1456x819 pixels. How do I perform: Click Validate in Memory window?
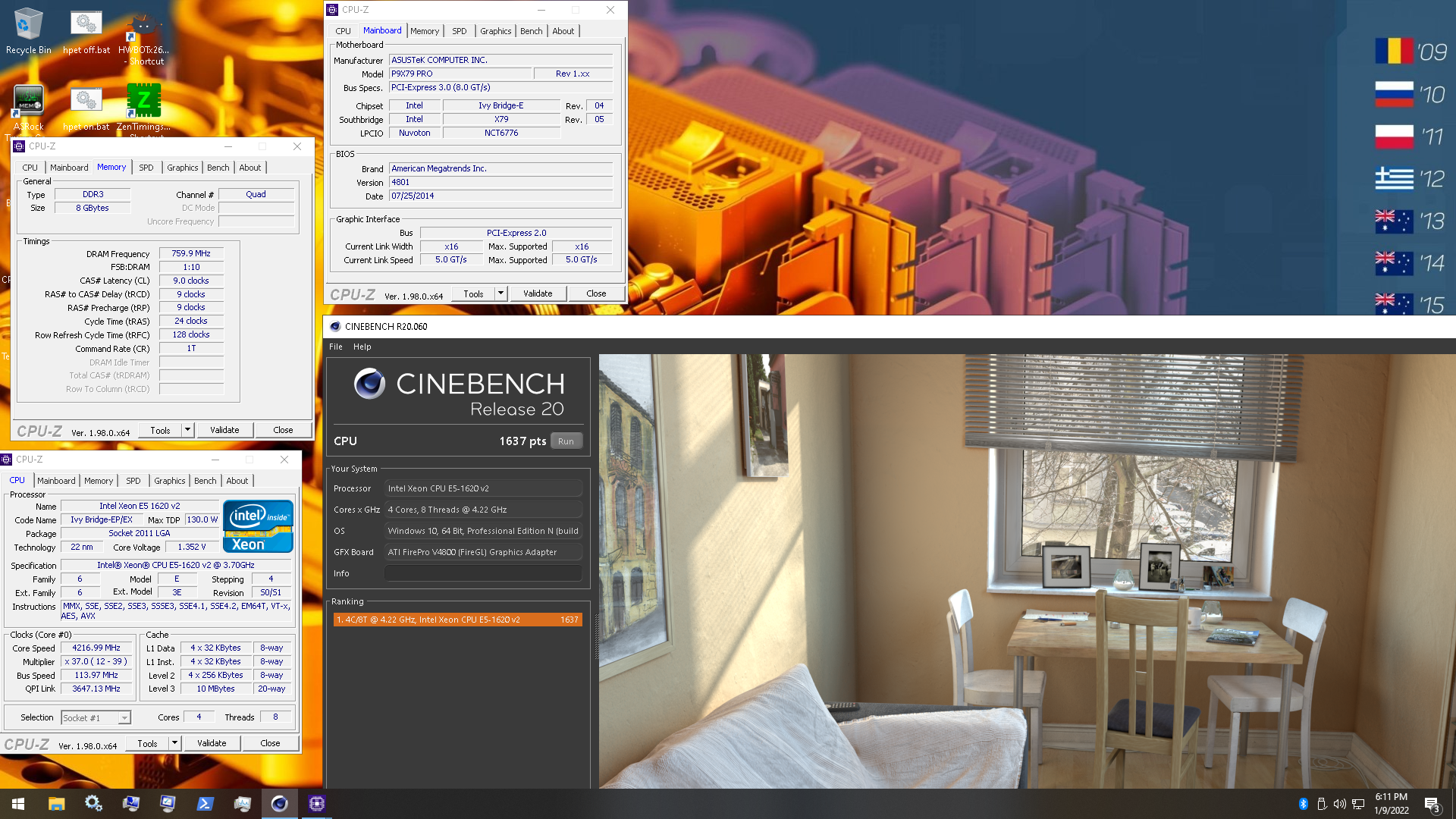click(224, 430)
